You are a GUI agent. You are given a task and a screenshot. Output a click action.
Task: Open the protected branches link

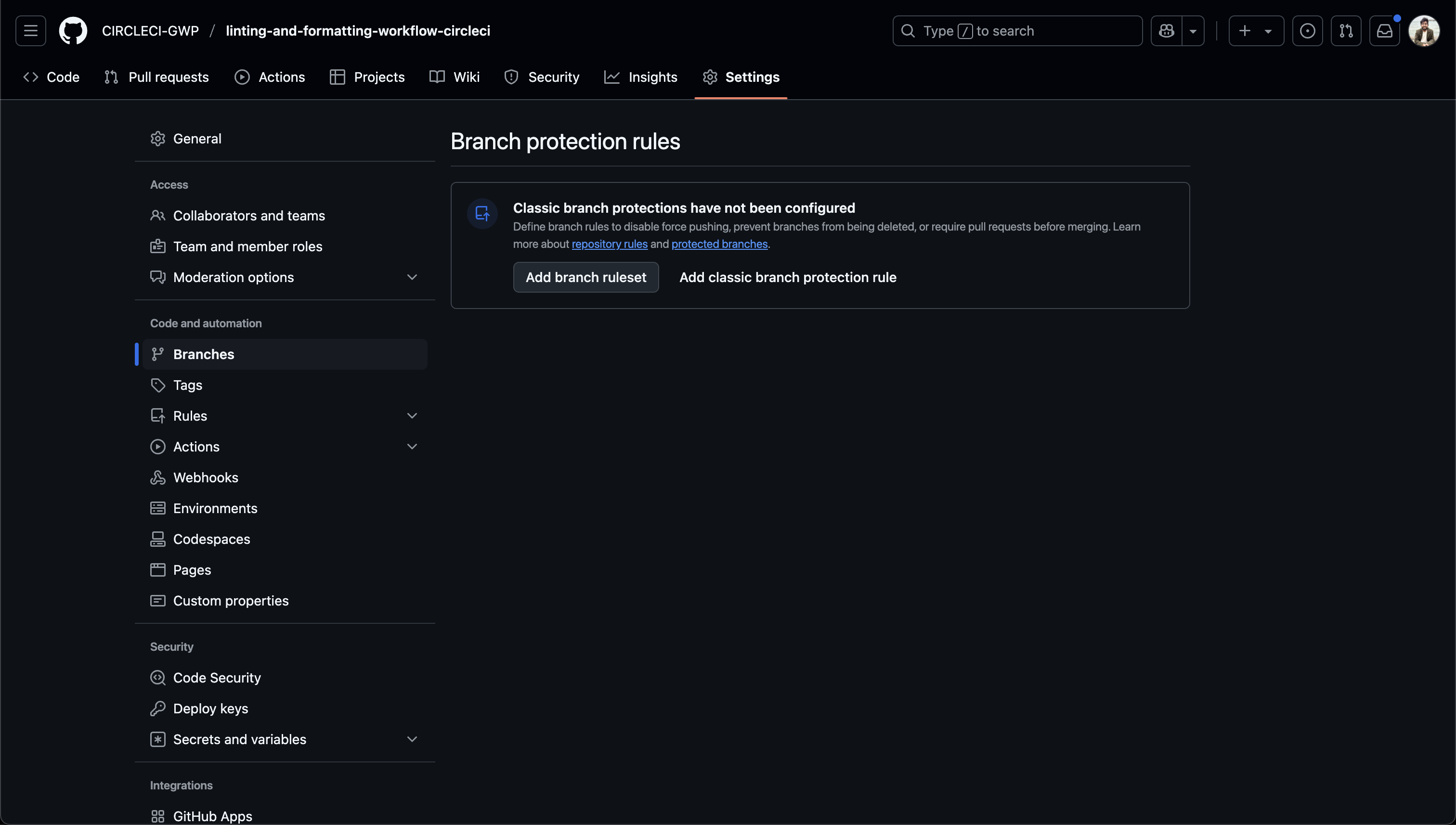coord(719,244)
